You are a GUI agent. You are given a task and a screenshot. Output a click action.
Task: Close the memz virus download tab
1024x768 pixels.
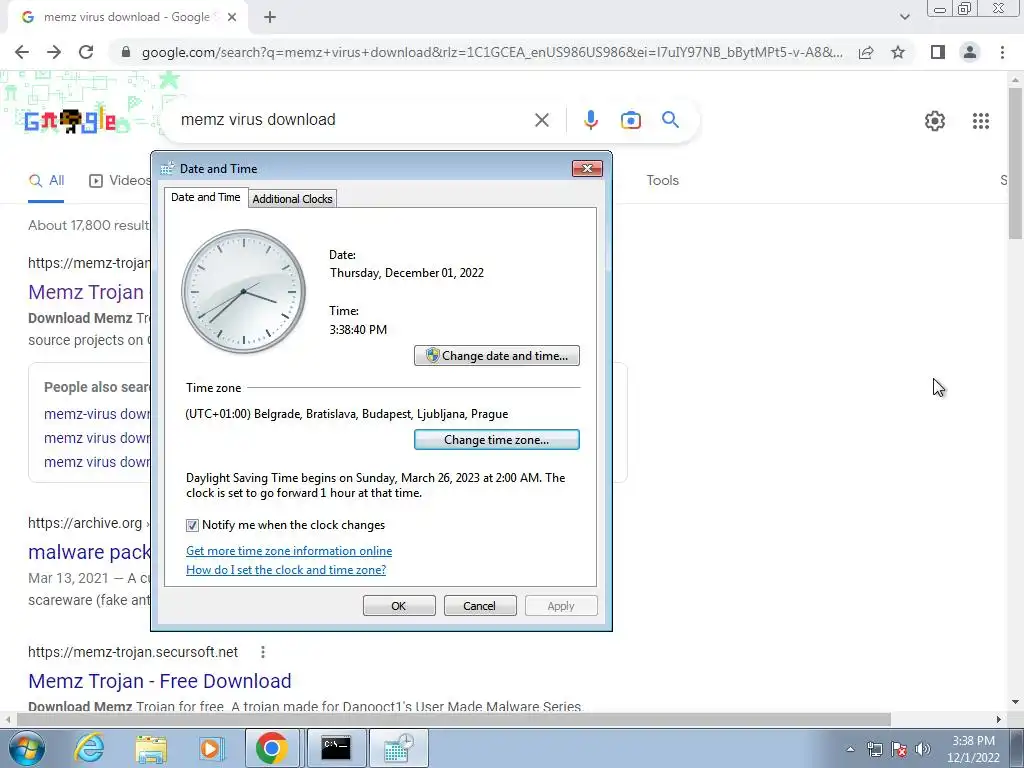click(x=232, y=17)
